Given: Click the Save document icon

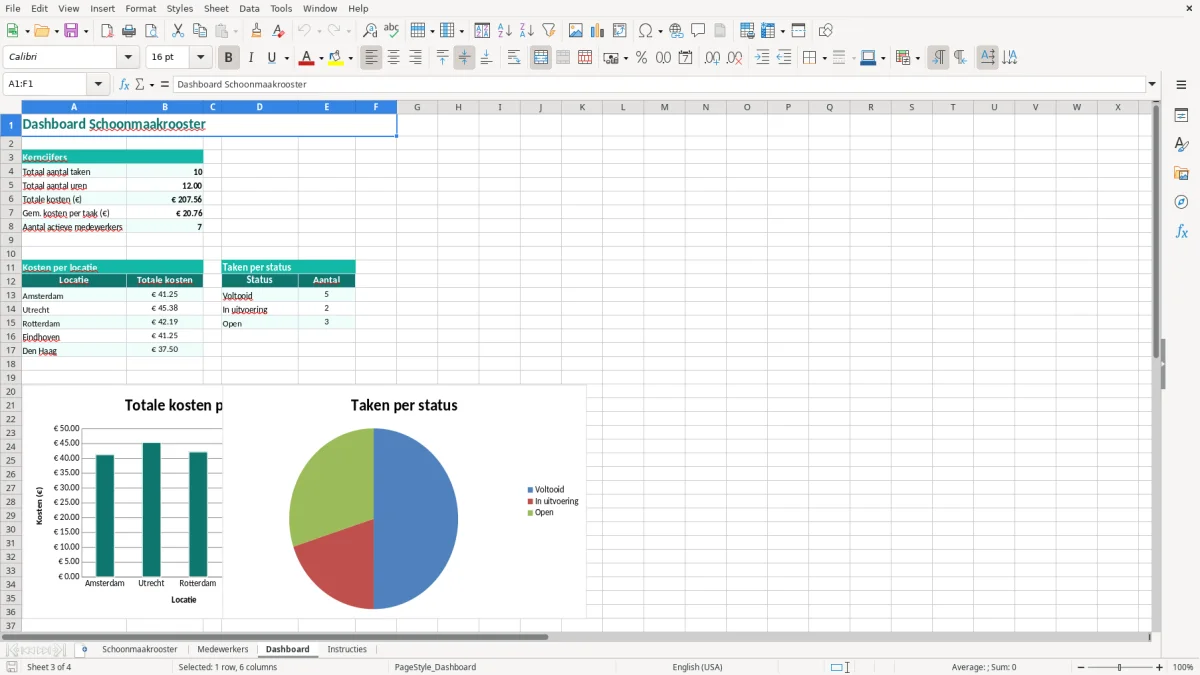Looking at the screenshot, I should (71, 31).
